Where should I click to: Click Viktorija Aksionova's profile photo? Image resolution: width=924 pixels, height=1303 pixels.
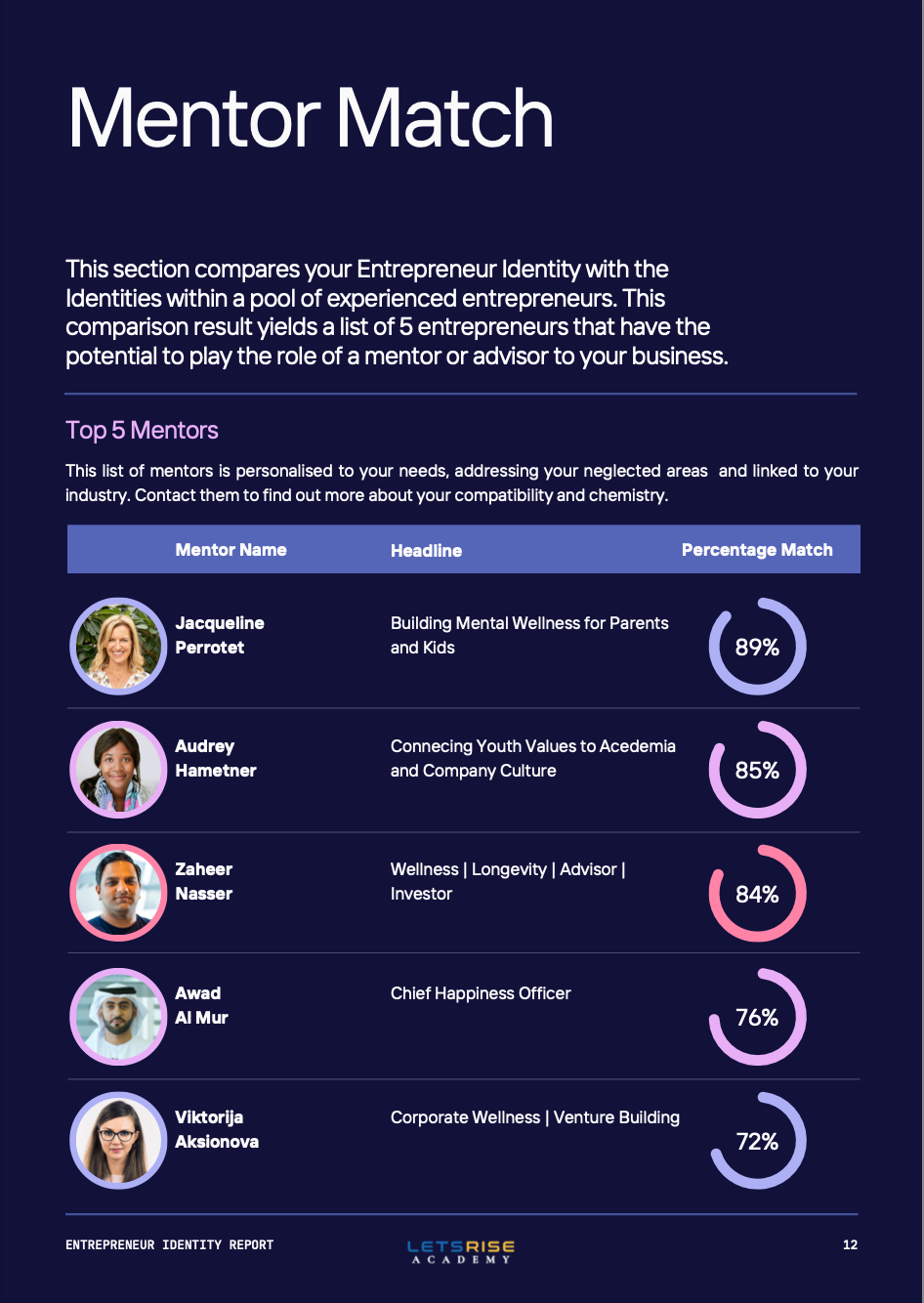point(118,1140)
